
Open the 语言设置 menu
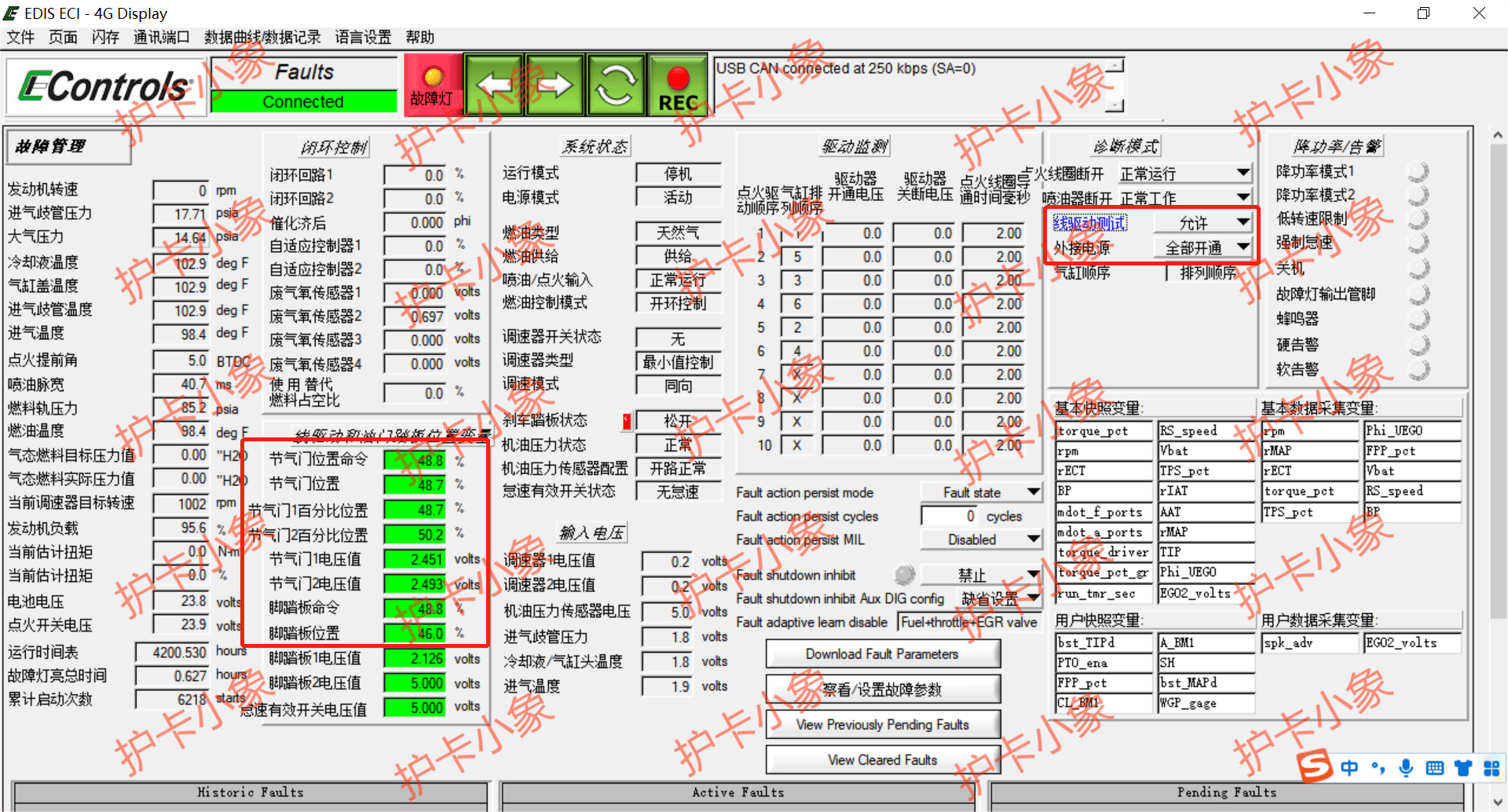[x=363, y=37]
